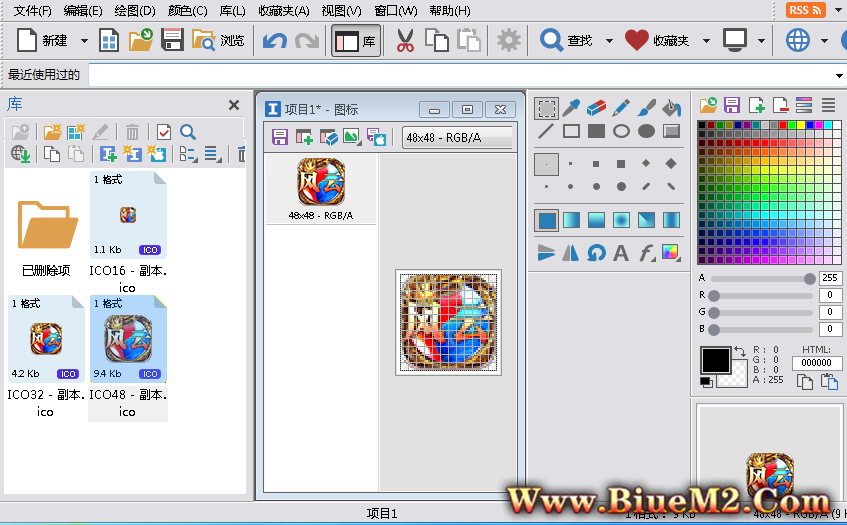Click the undo arrow in main toolbar
The image size is (847, 525).
tap(274, 41)
